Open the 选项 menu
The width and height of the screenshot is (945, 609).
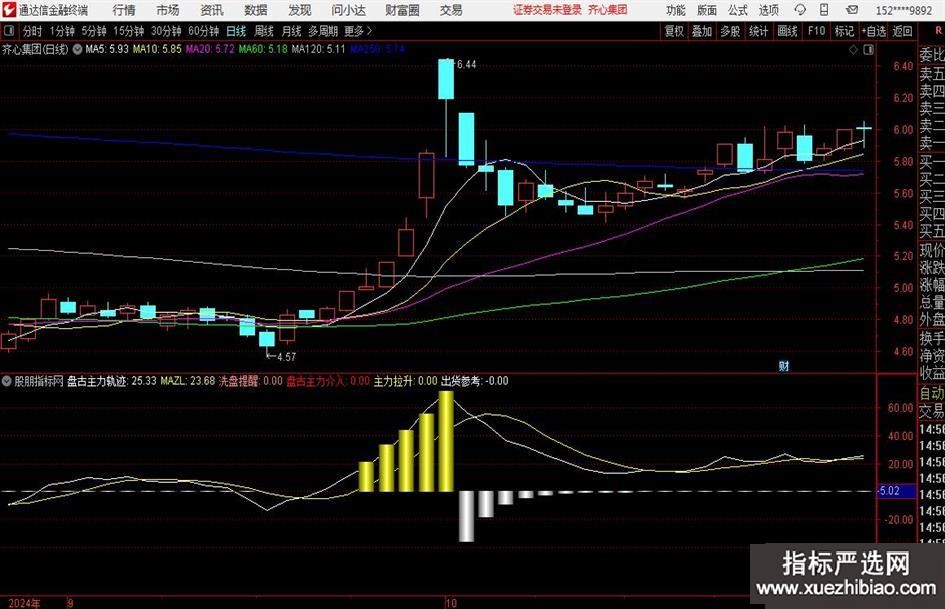768,10
